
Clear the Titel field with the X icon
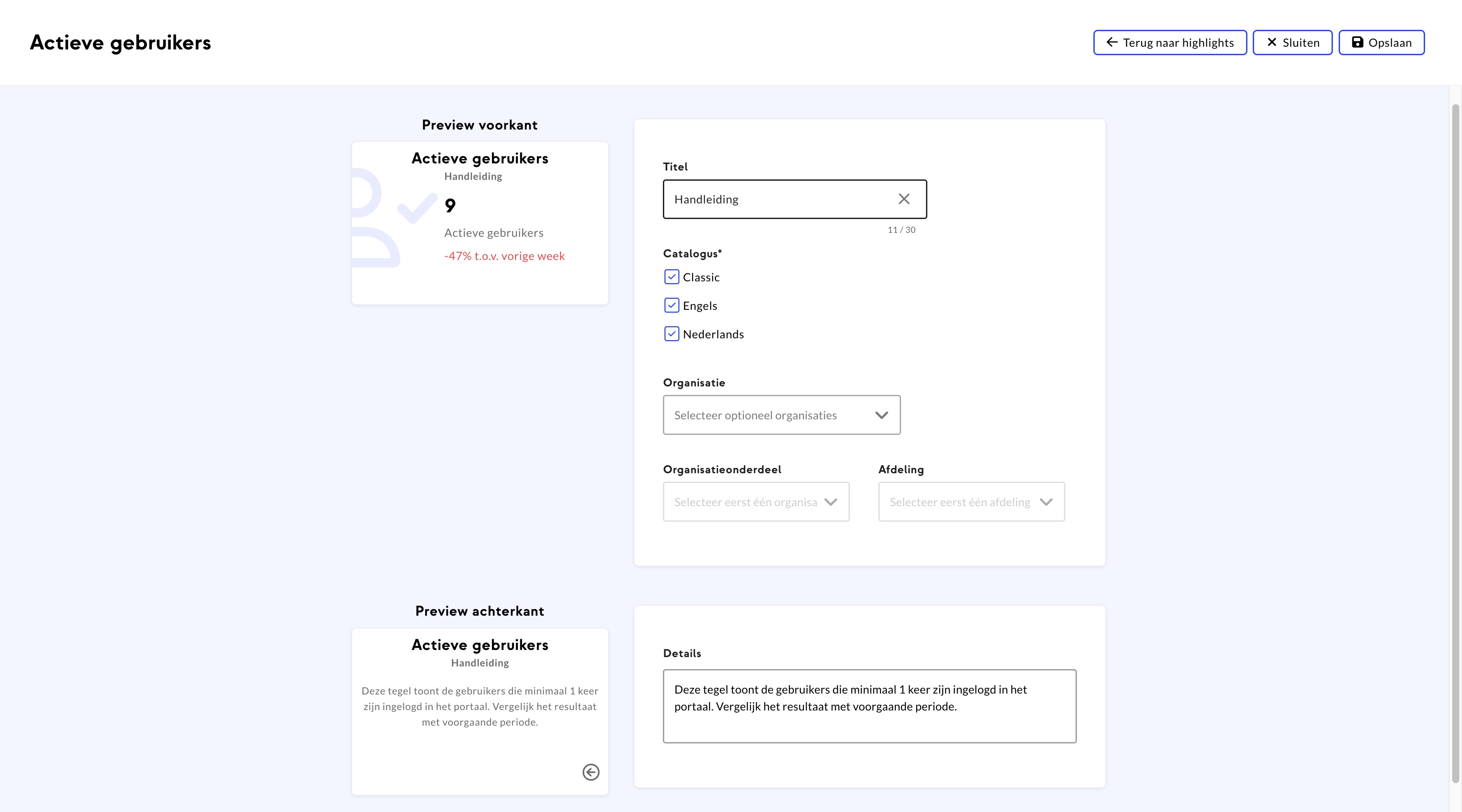click(x=904, y=199)
